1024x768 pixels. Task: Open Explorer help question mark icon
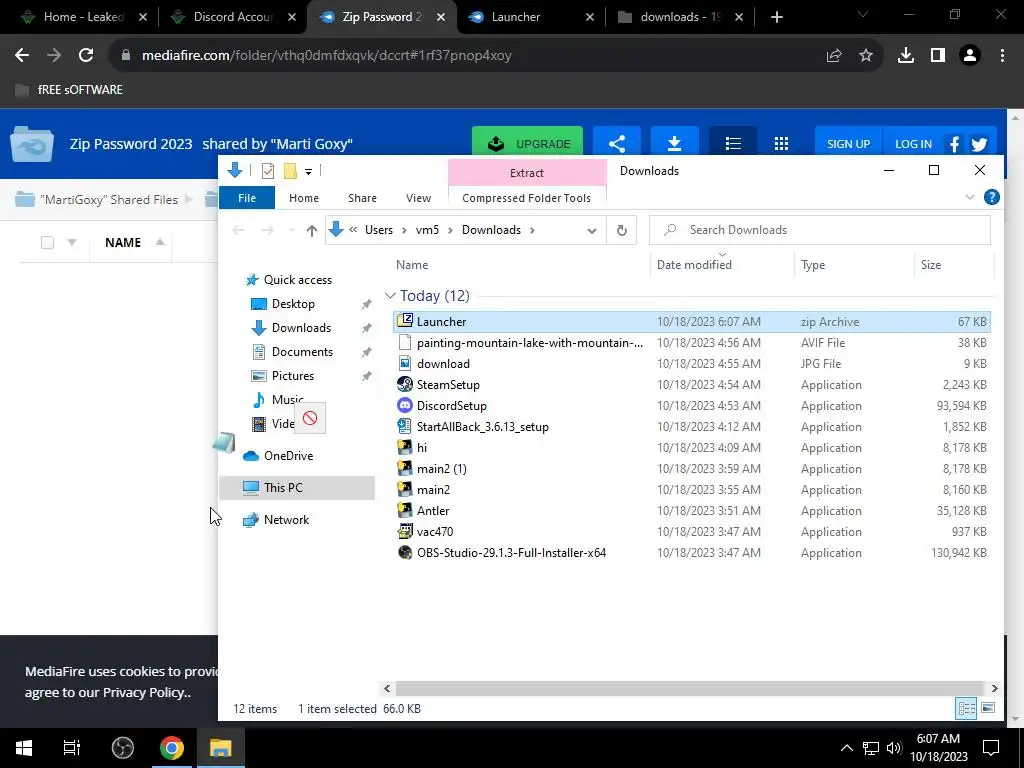pyautogui.click(x=991, y=197)
